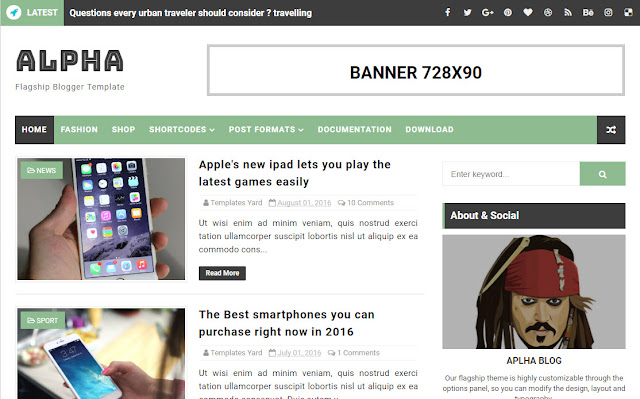Open the Instagram icon
Image resolution: width=640 pixels, height=399 pixels.
608,12
